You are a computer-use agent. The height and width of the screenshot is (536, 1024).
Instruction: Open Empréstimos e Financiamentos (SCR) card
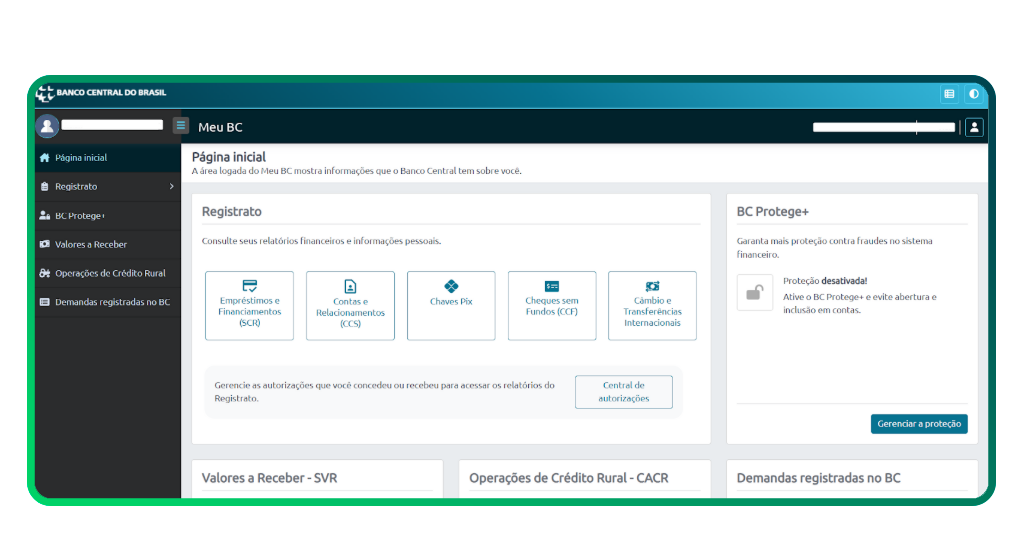[x=249, y=306]
